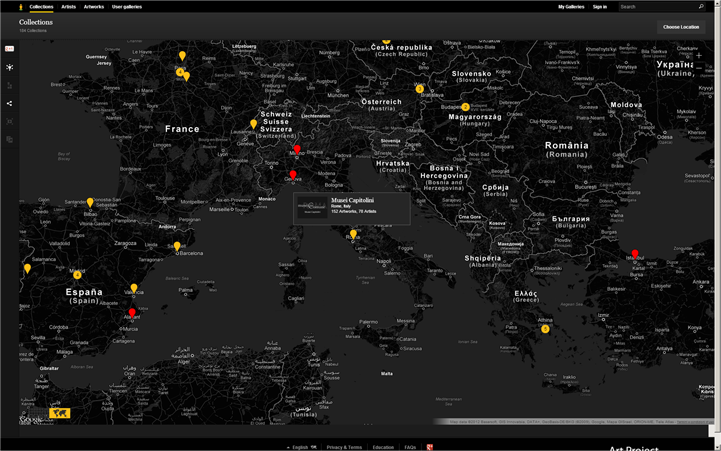This screenshot has width=721, height=451.
Task: Click the red pin at Milano
Action: coord(297,149)
